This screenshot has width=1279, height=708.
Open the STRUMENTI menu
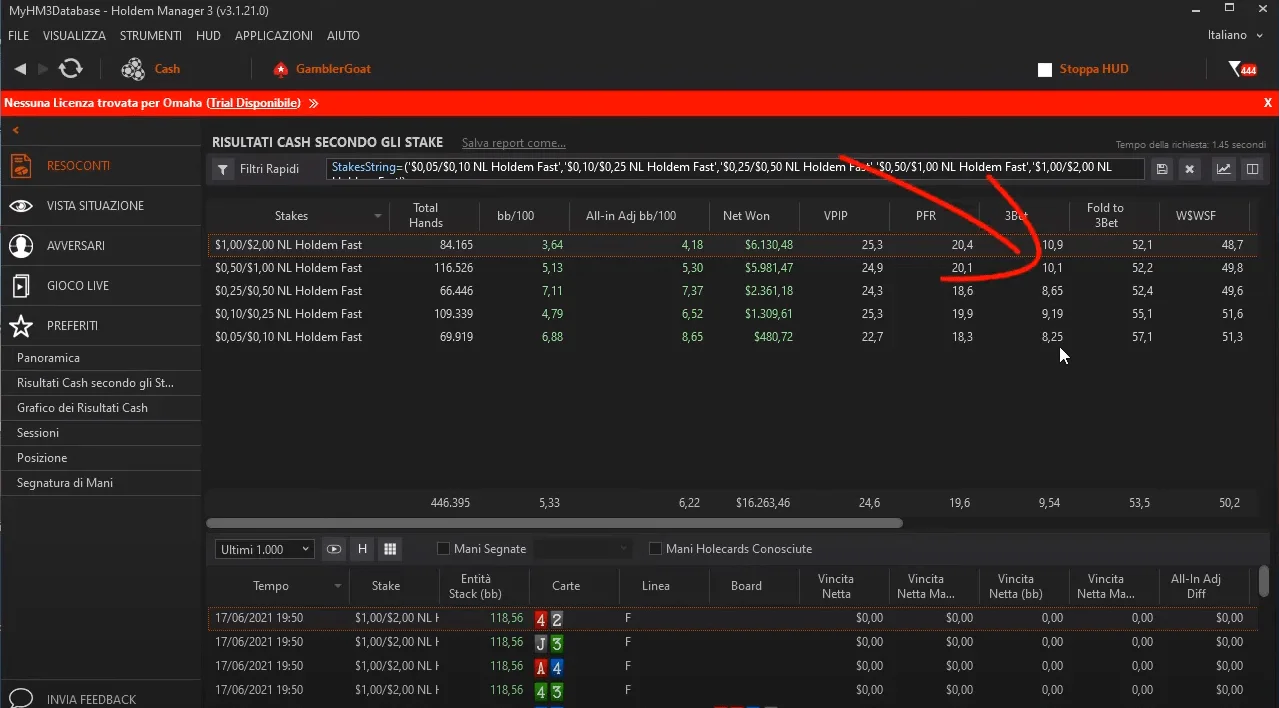click(x=150, y=35)
